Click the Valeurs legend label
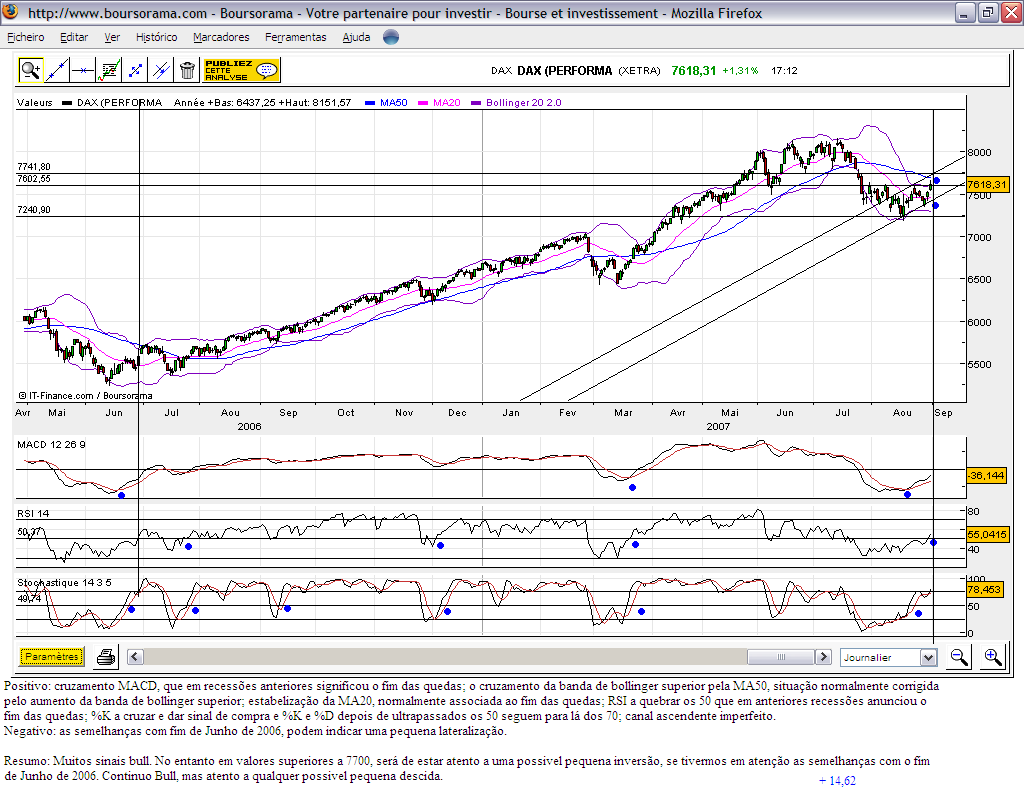1024x800 pixels. pyautogui.click(x=35, y=103)
